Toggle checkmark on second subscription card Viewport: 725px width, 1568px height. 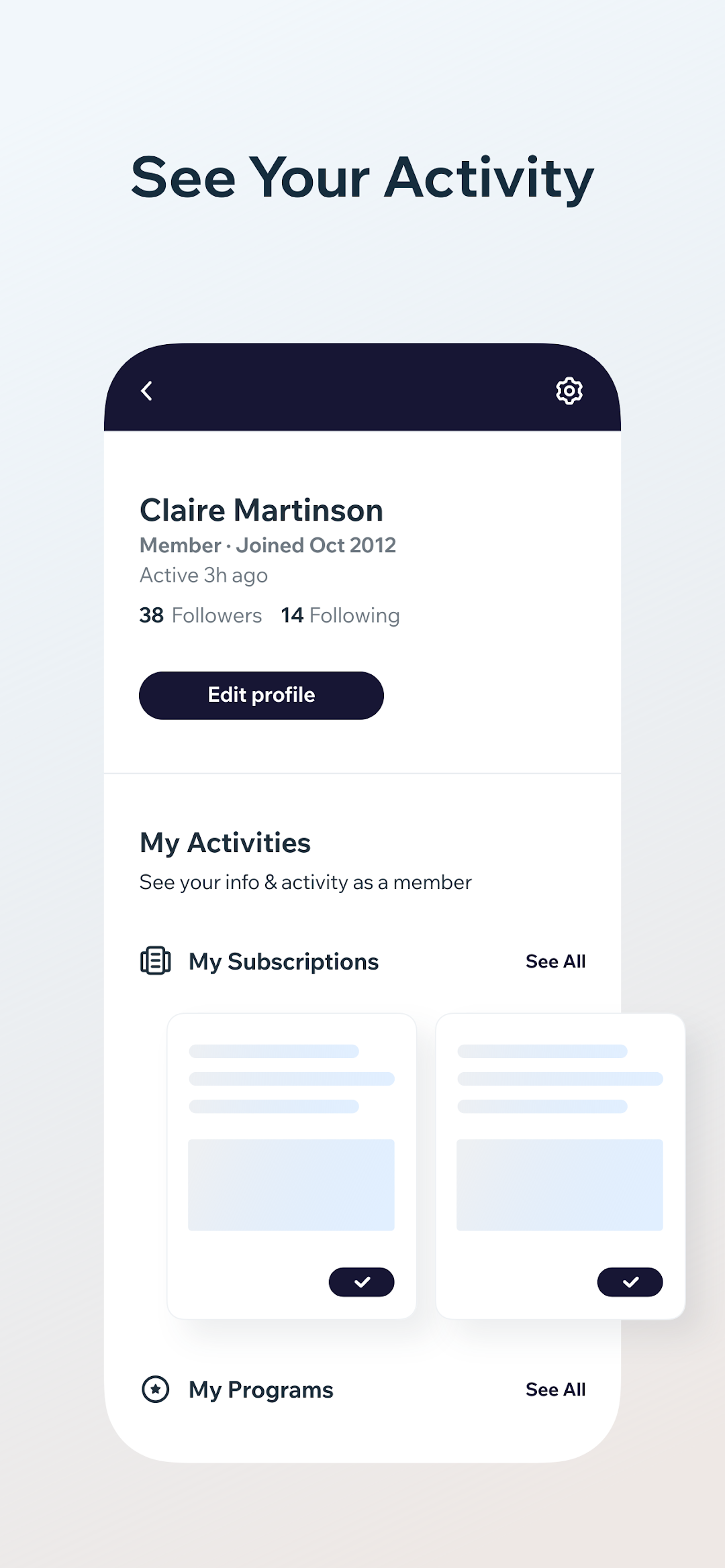[x=630, y=1282]
